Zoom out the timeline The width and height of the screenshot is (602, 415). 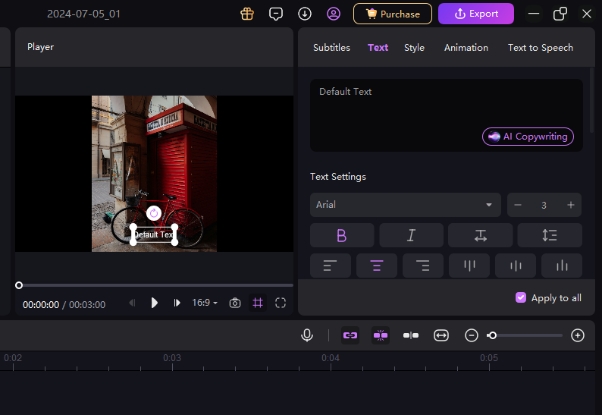coord(471,336)
